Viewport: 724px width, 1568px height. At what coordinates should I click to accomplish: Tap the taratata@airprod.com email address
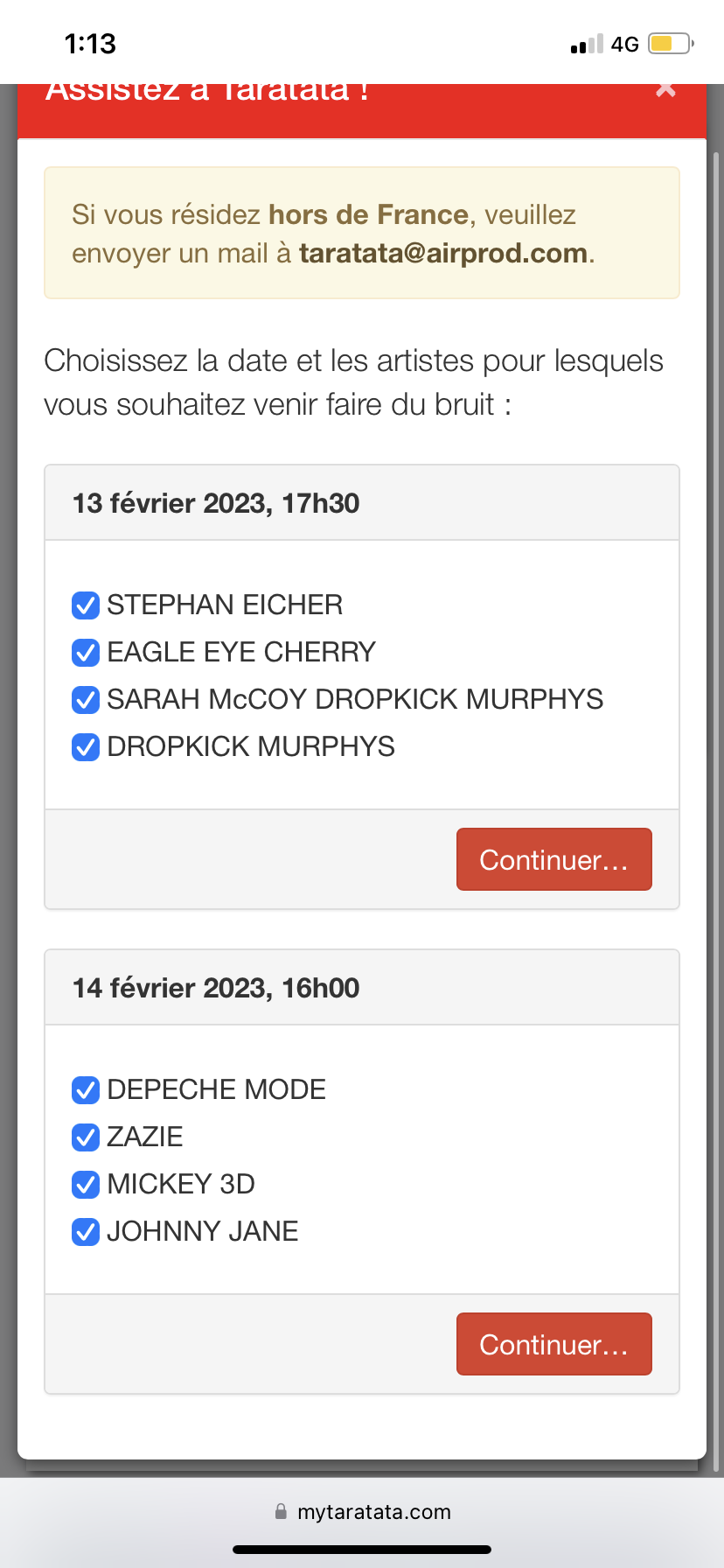coord(443,253)
